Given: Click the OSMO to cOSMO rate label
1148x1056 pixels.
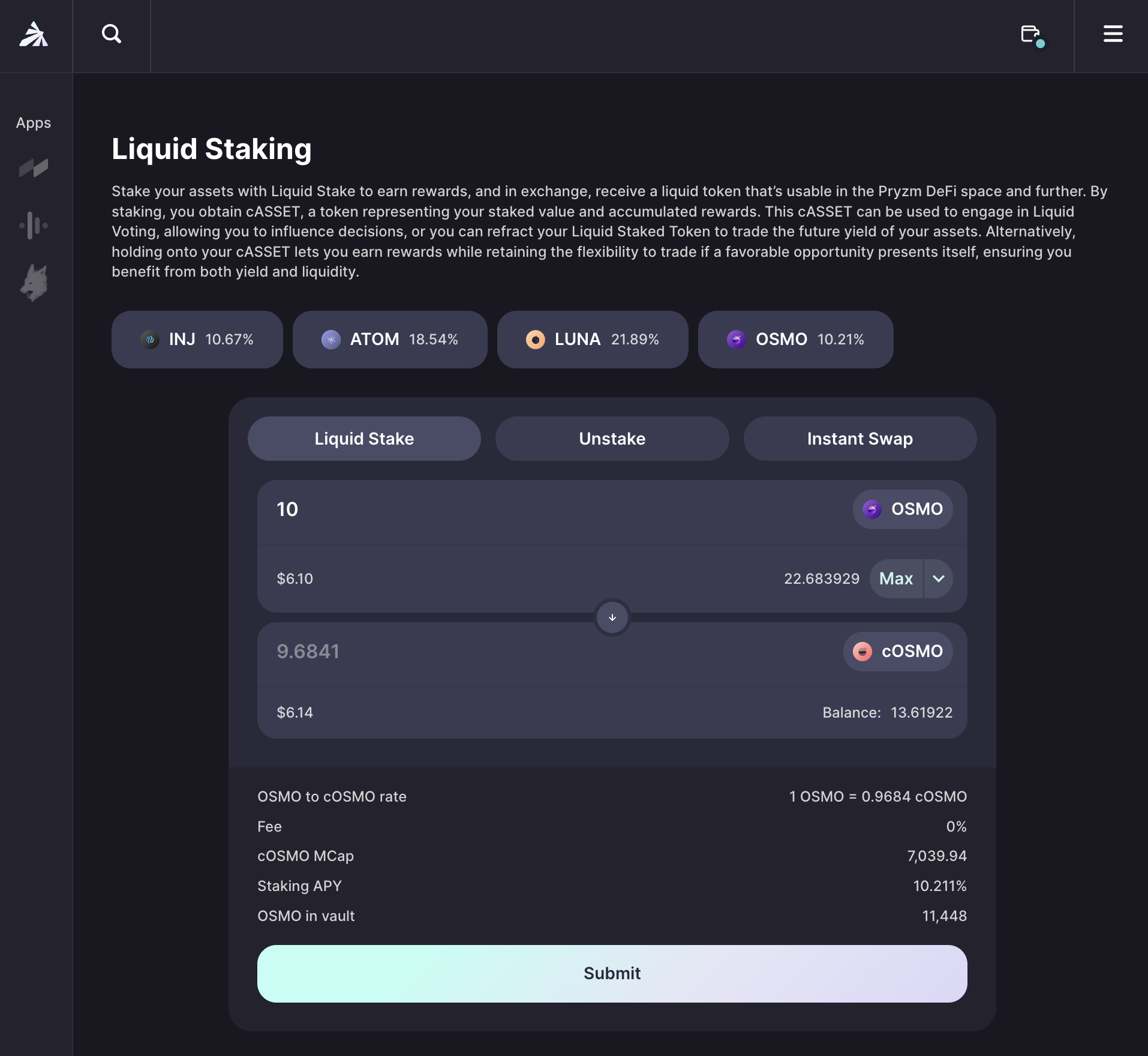Looking at the screenshot, I should pyautogui.click(x=332, y=797).
